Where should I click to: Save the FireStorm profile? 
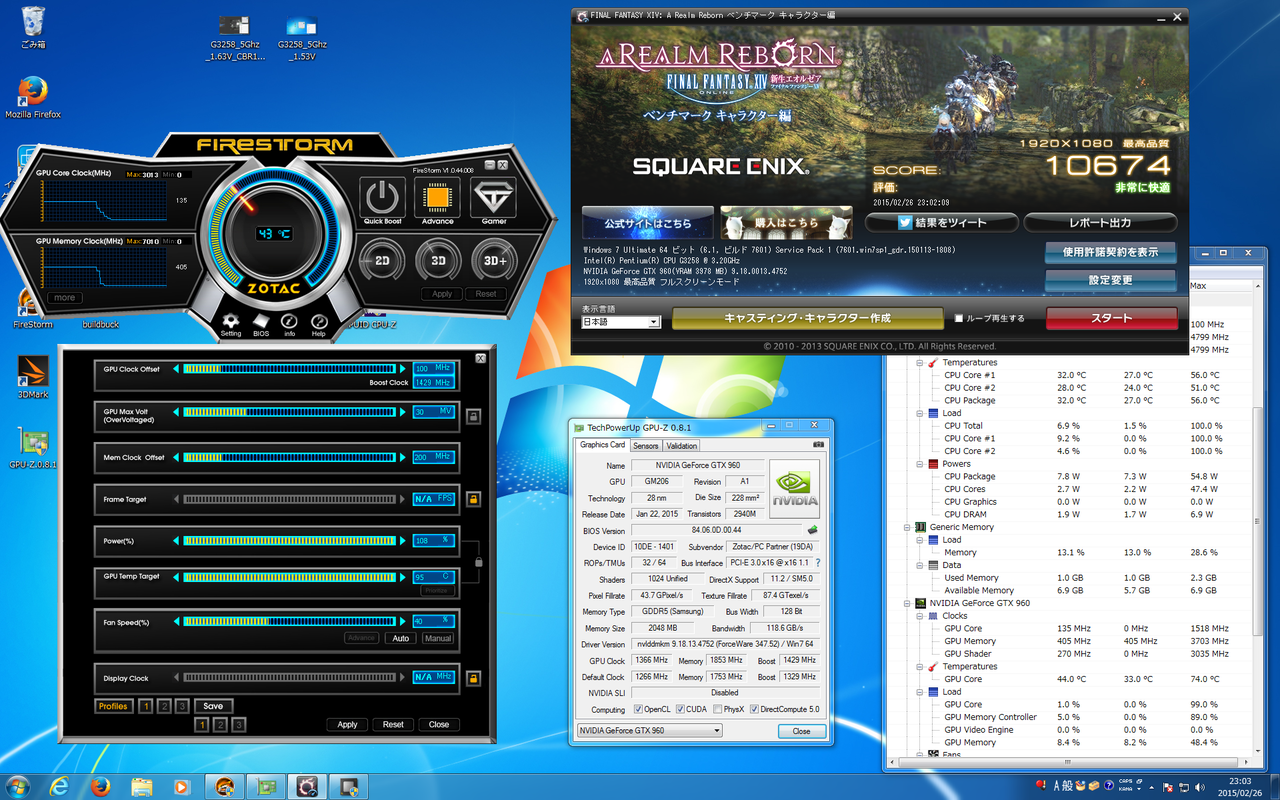213,706
